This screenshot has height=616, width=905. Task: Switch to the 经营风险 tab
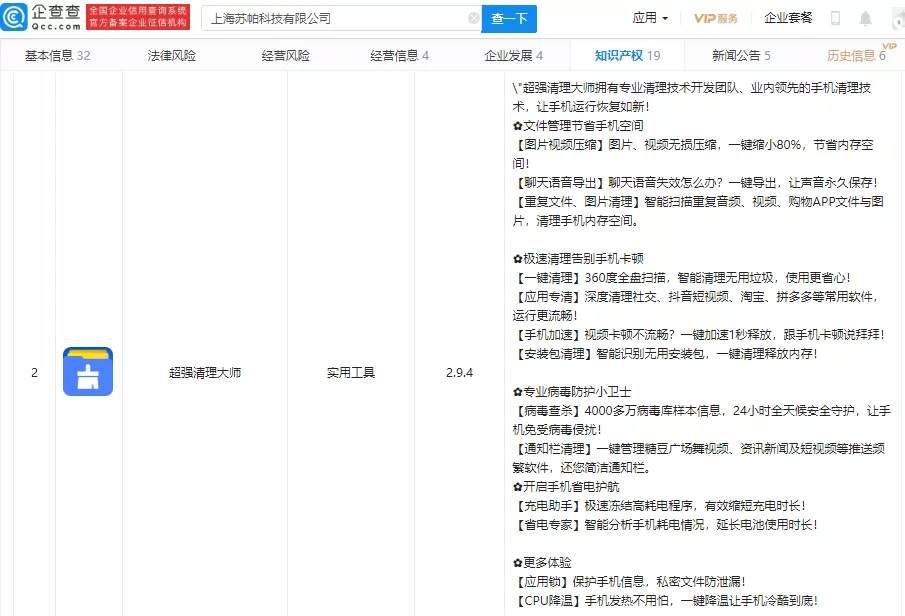coord(286,55)
